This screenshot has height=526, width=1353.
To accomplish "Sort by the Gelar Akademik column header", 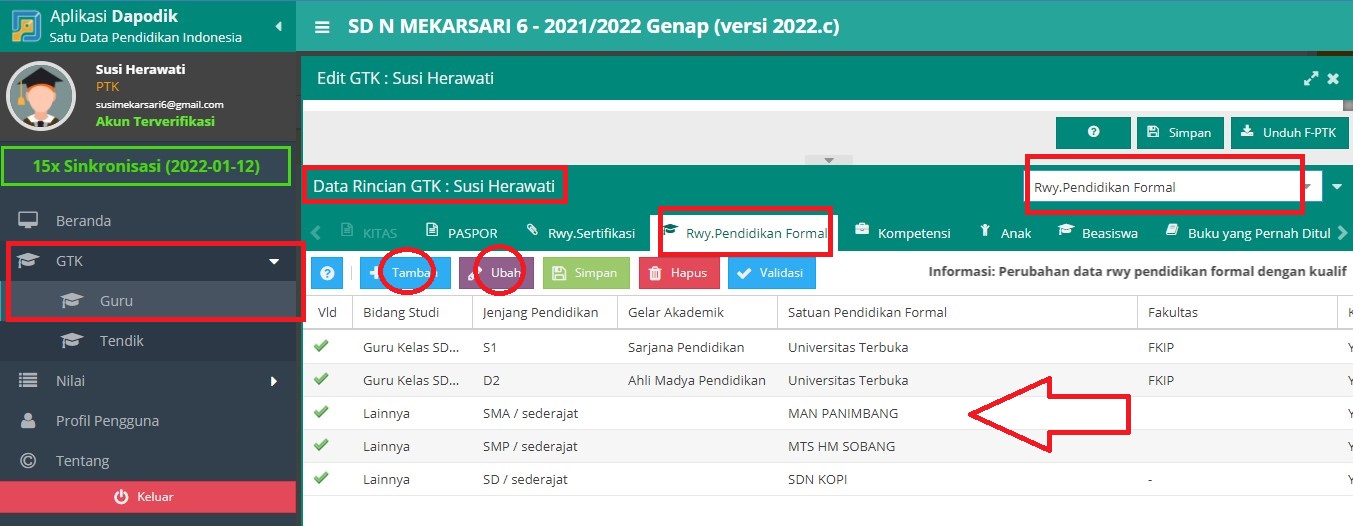I will [697, 312].
